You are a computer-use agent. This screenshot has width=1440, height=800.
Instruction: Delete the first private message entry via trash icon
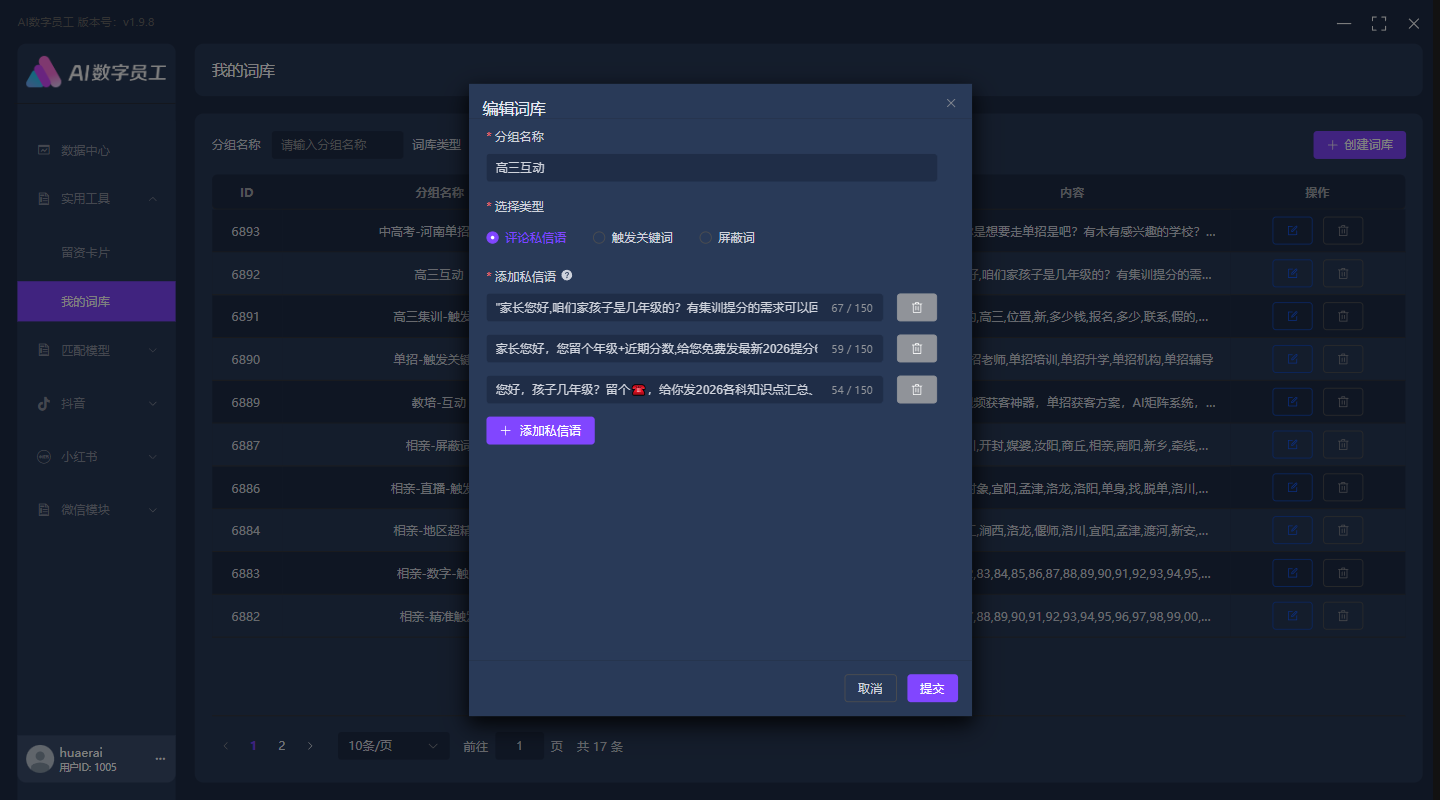point(916,307)
